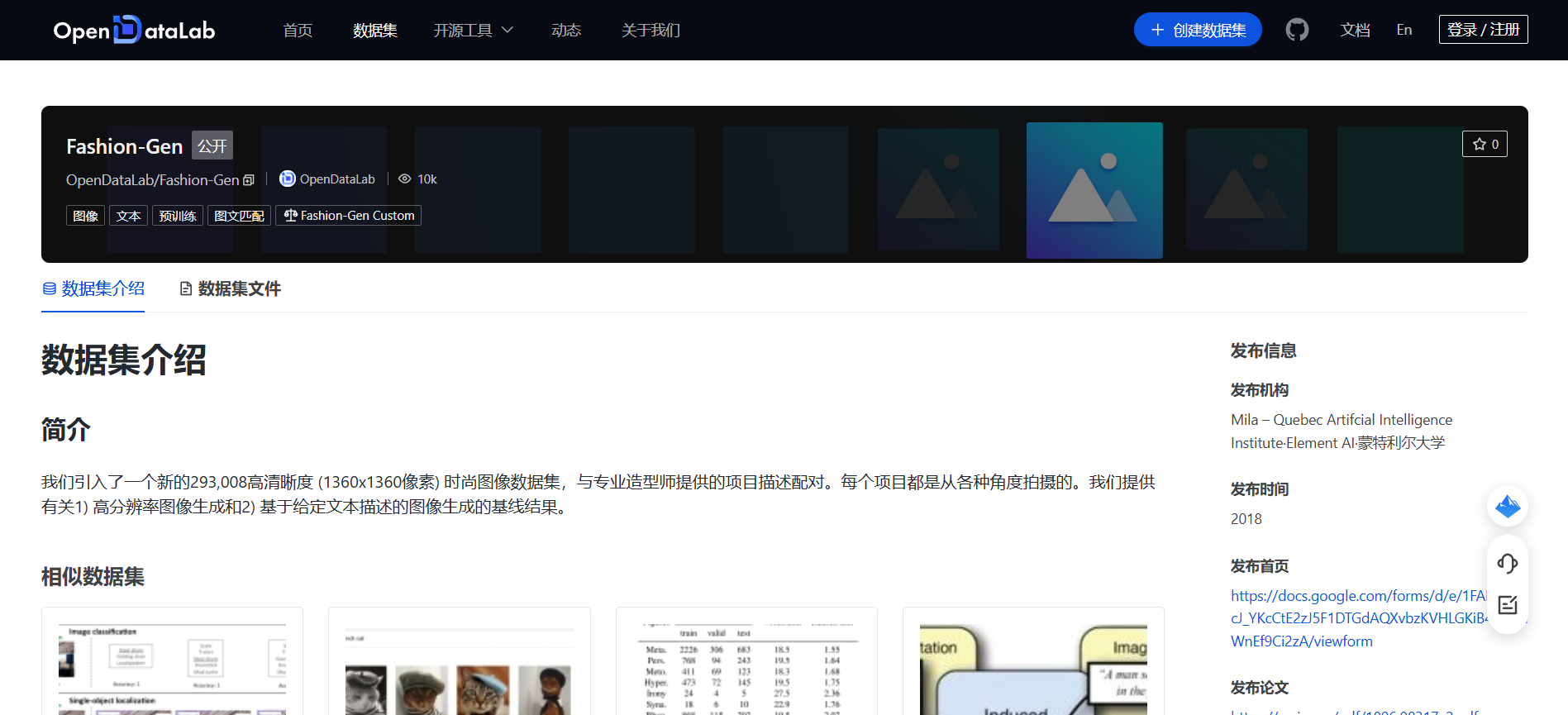The image size is (1568, 715).
Task: Click the 10k views count
Action: click(427, 179)
